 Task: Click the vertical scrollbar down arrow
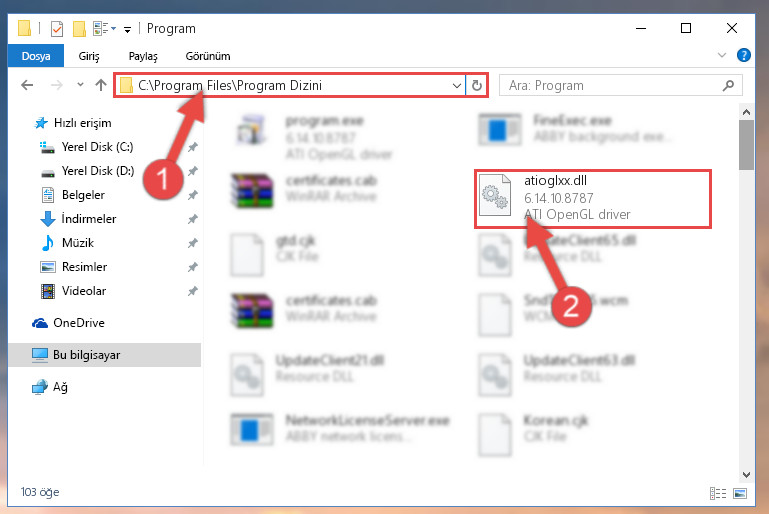coord(746,475)
